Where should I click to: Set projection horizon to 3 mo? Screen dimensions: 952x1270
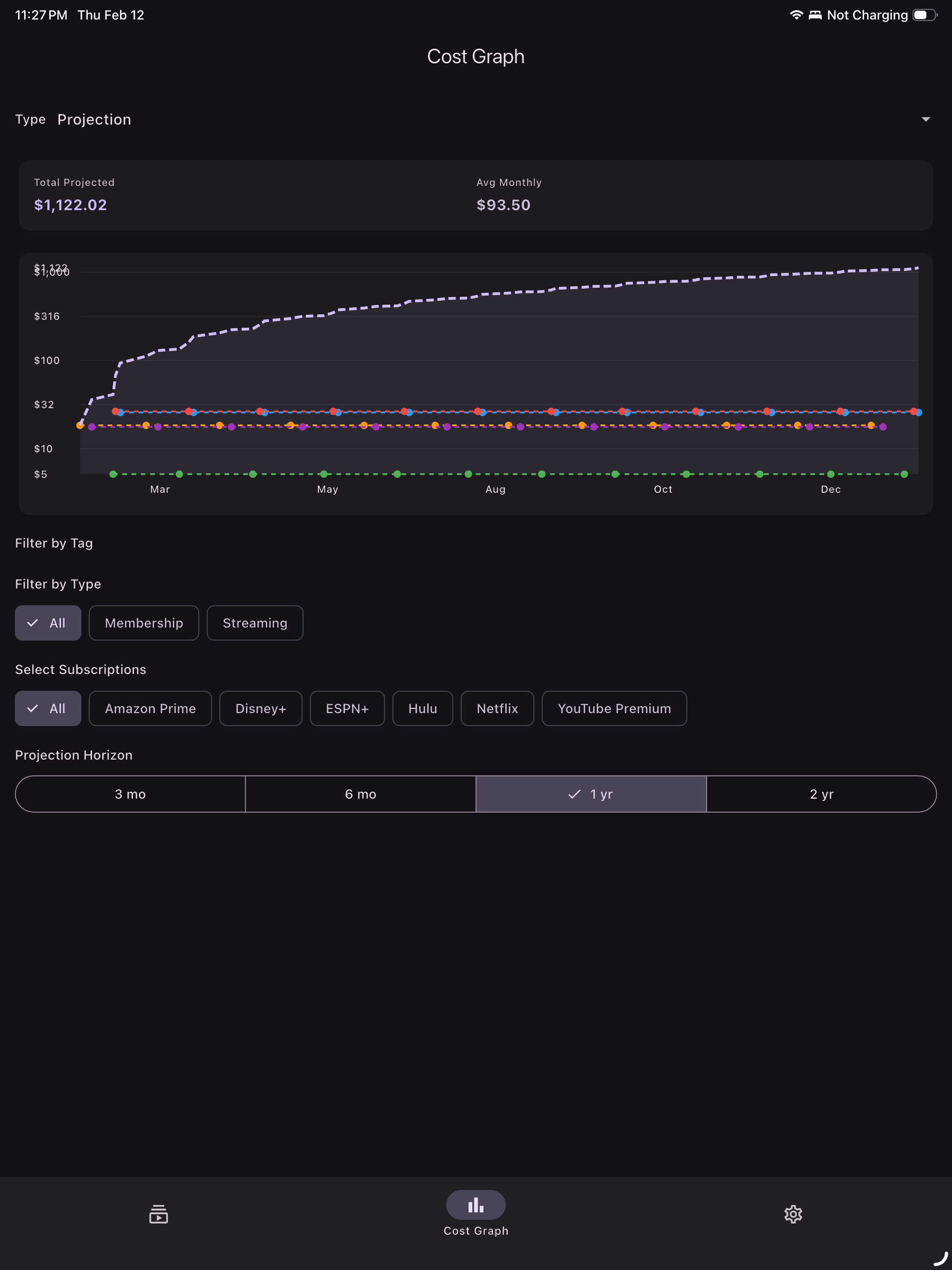130,794
